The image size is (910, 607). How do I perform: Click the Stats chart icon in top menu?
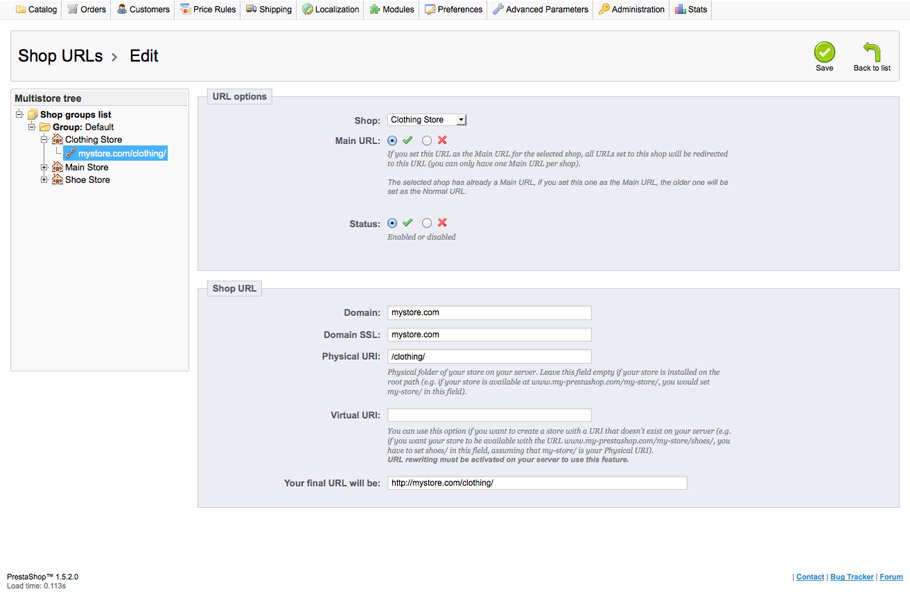[x=680, y=10]
